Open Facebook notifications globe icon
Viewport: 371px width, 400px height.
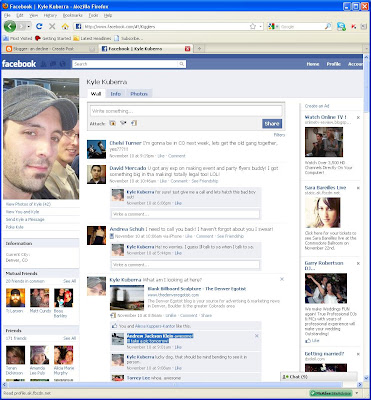click(x=62, y=64)
